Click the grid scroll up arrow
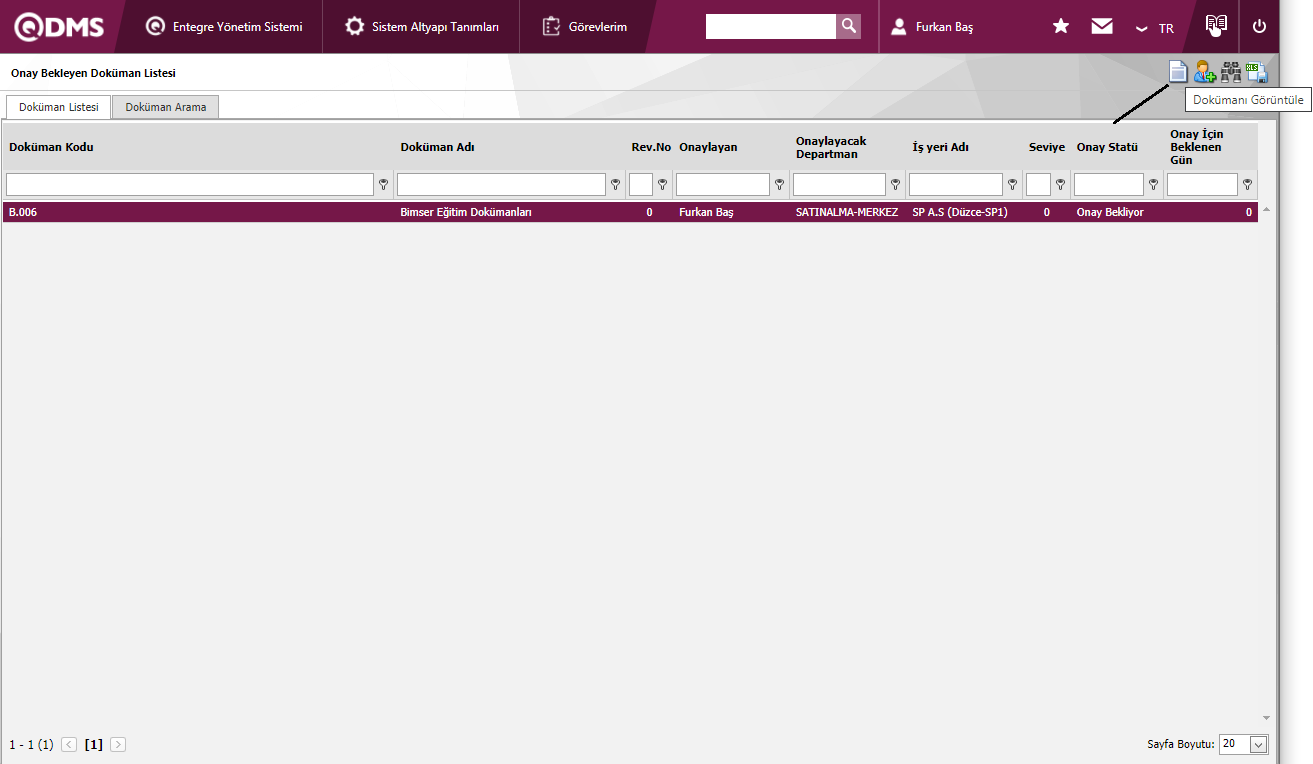 pos(1266,209)
